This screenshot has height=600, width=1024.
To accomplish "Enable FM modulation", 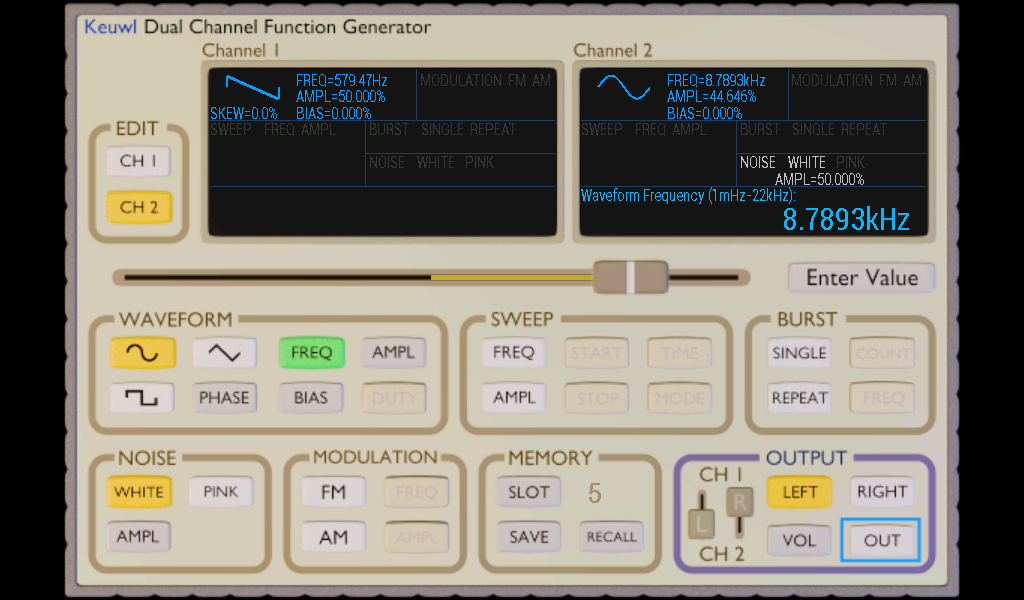I will click(333, 491).
